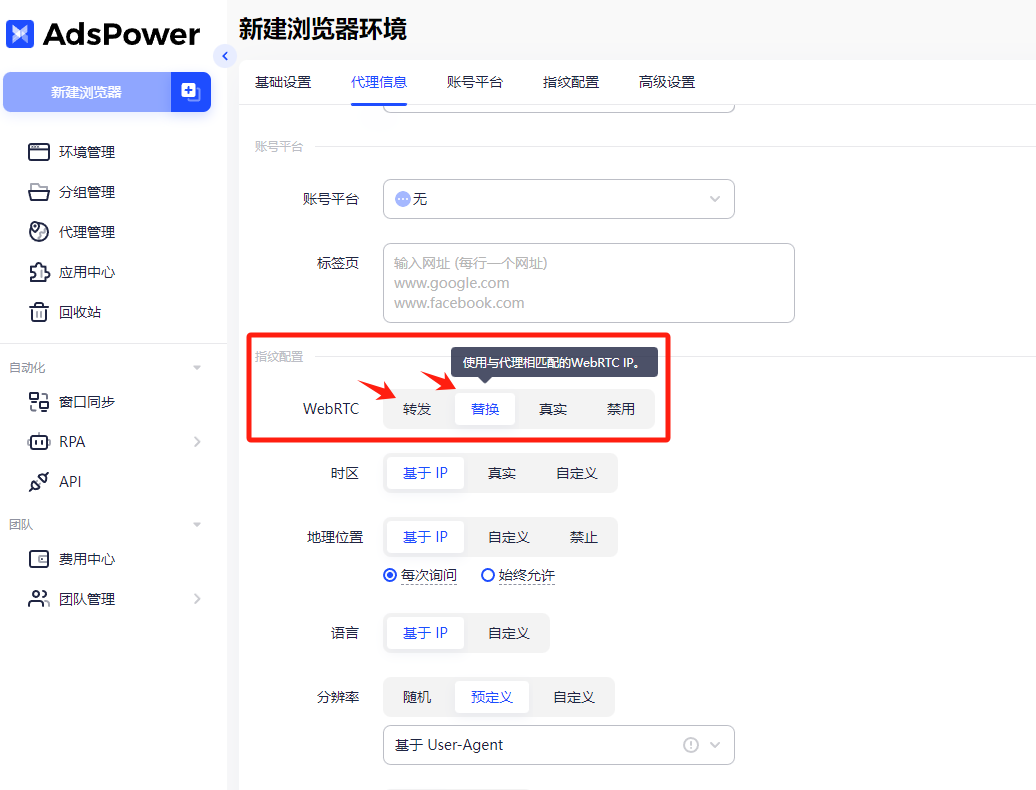The height and width of the screenshot is (790, 1036).
Task: Open 环境管理 in the sidebar
Action: (95, 152)
